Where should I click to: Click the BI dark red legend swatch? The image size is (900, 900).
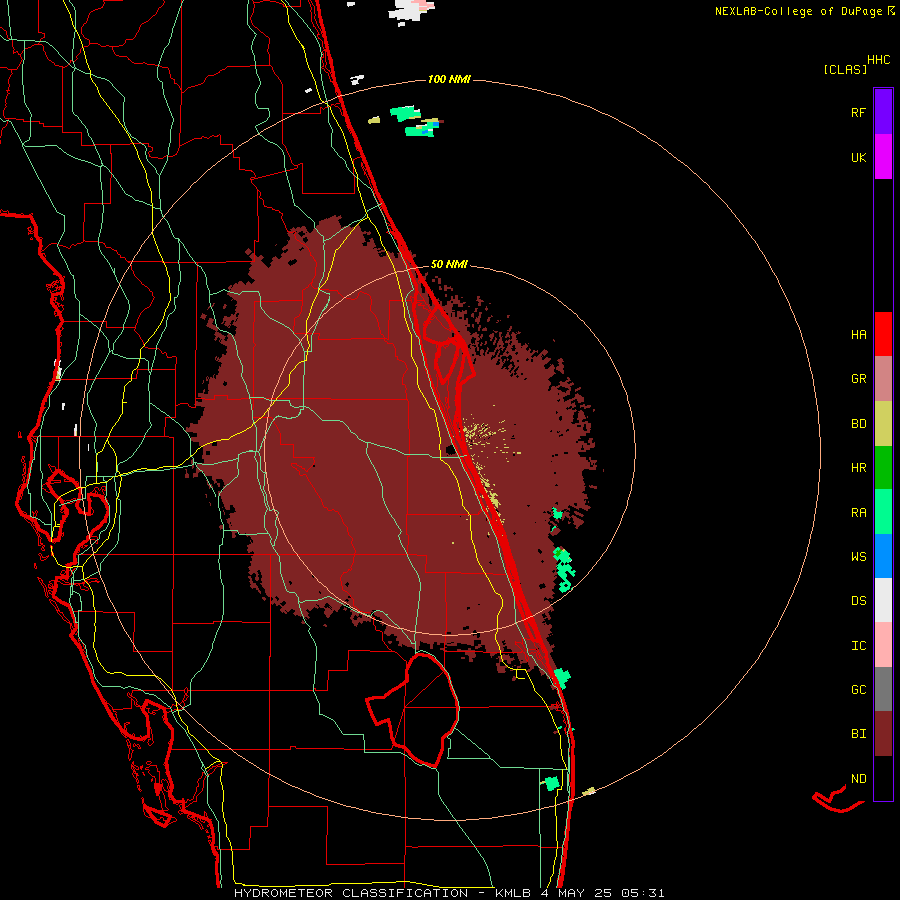[883, 734]
